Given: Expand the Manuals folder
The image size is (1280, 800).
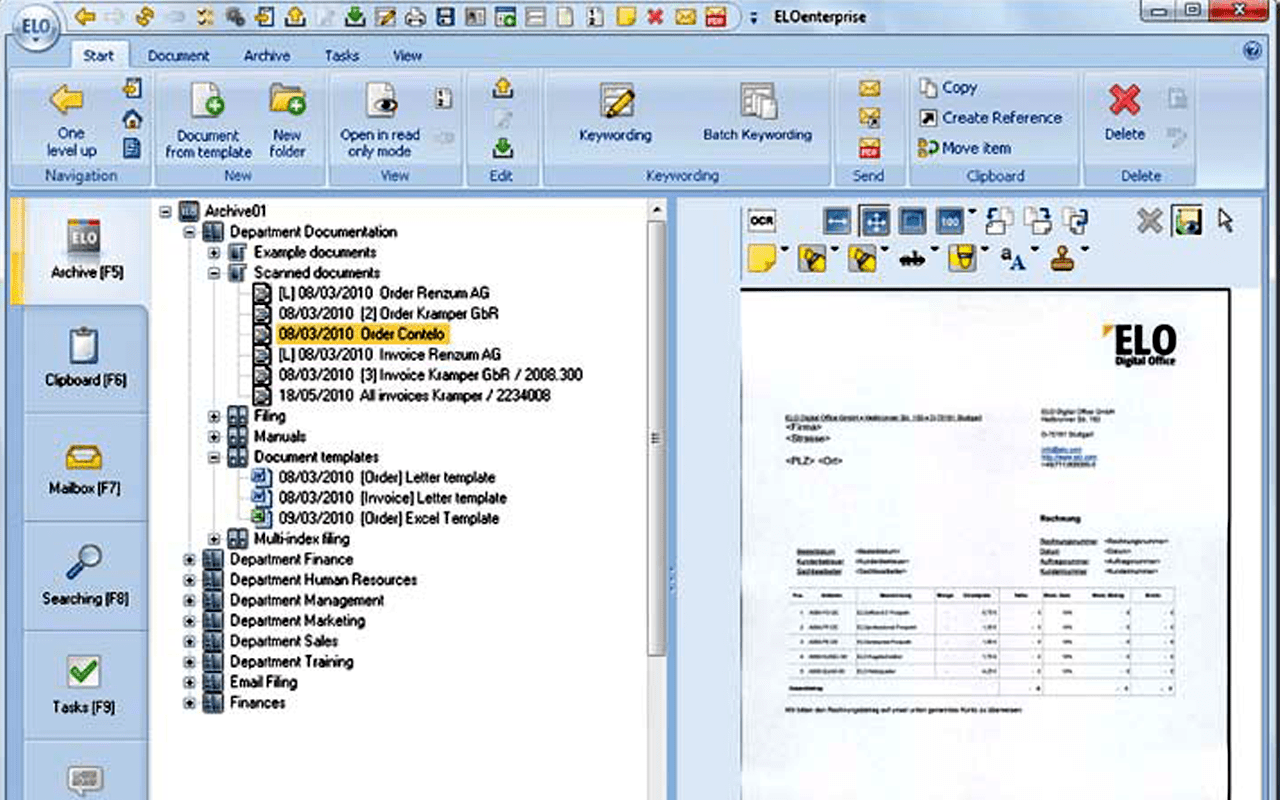Looking at the screenshot, I should point(214,437).
